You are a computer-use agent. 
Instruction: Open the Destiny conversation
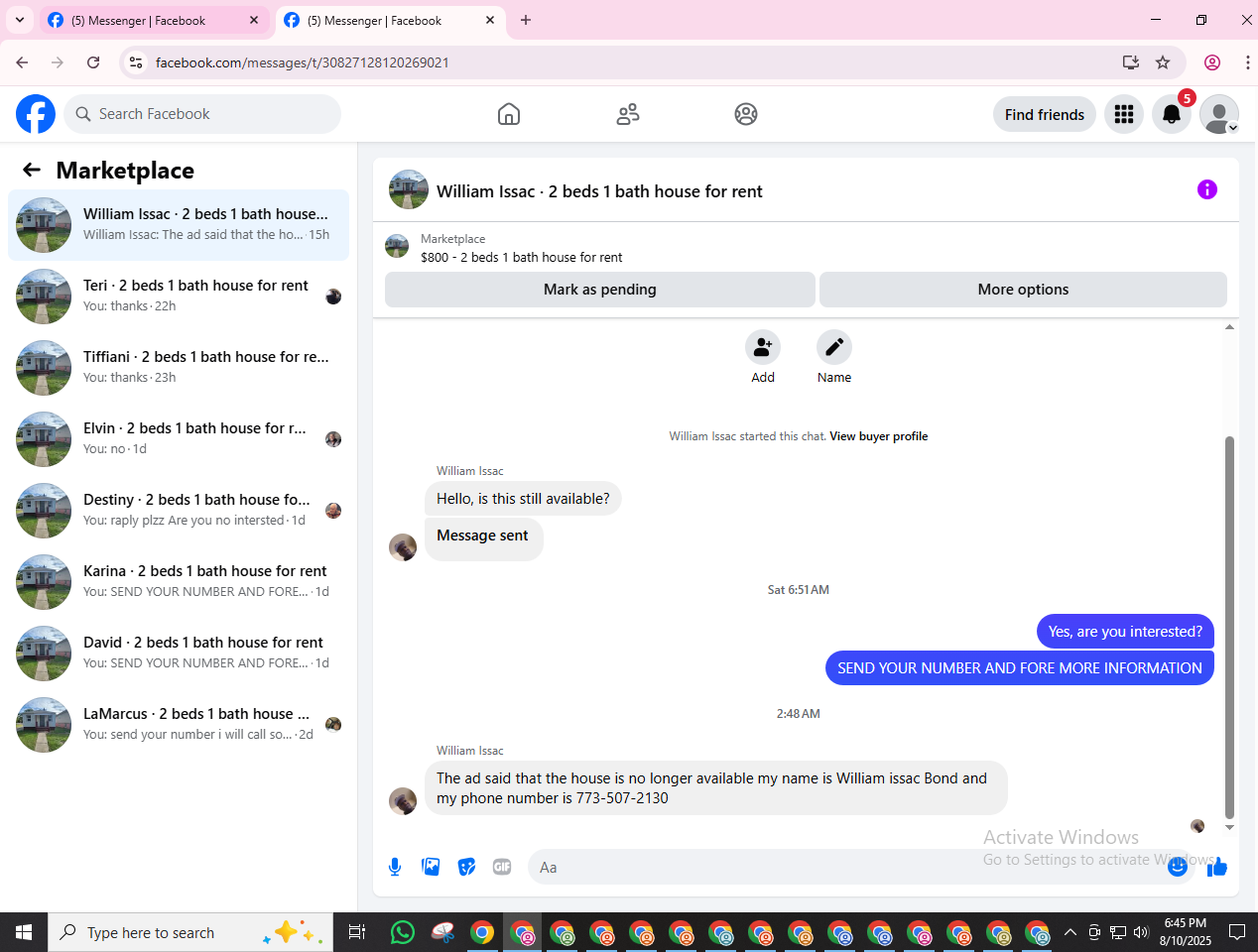coord(179,511)
